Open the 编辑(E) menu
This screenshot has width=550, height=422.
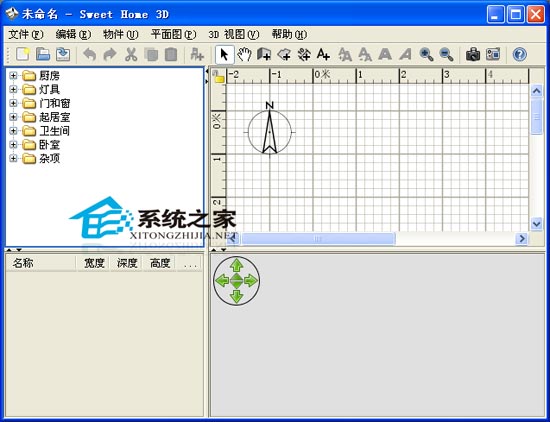click(73, 34)
